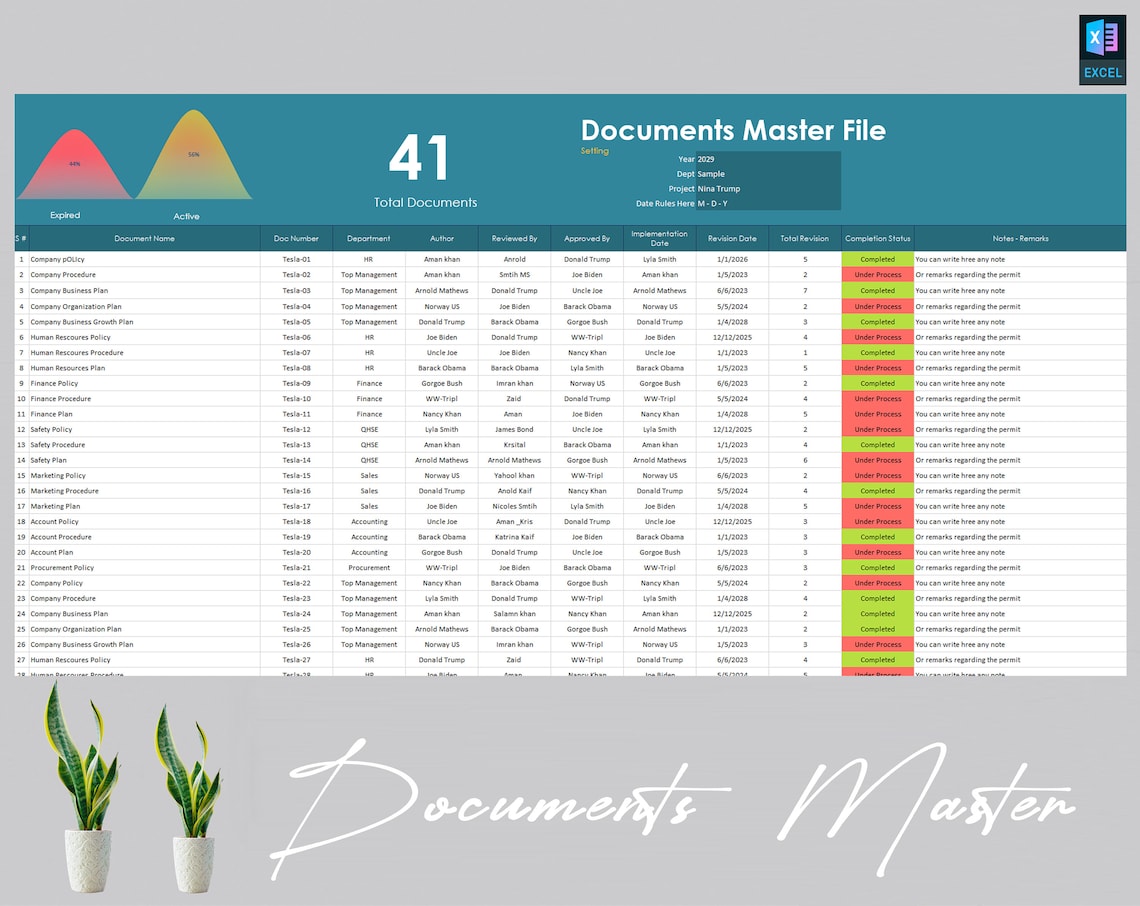Click the Excel logo icon

point(1102,49)
